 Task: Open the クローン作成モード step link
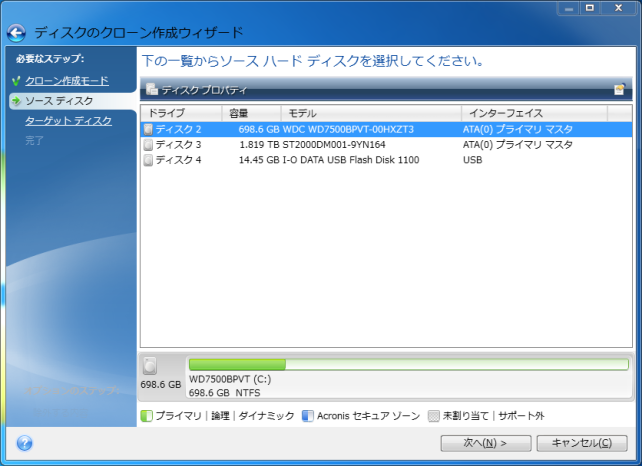point(67,81)
